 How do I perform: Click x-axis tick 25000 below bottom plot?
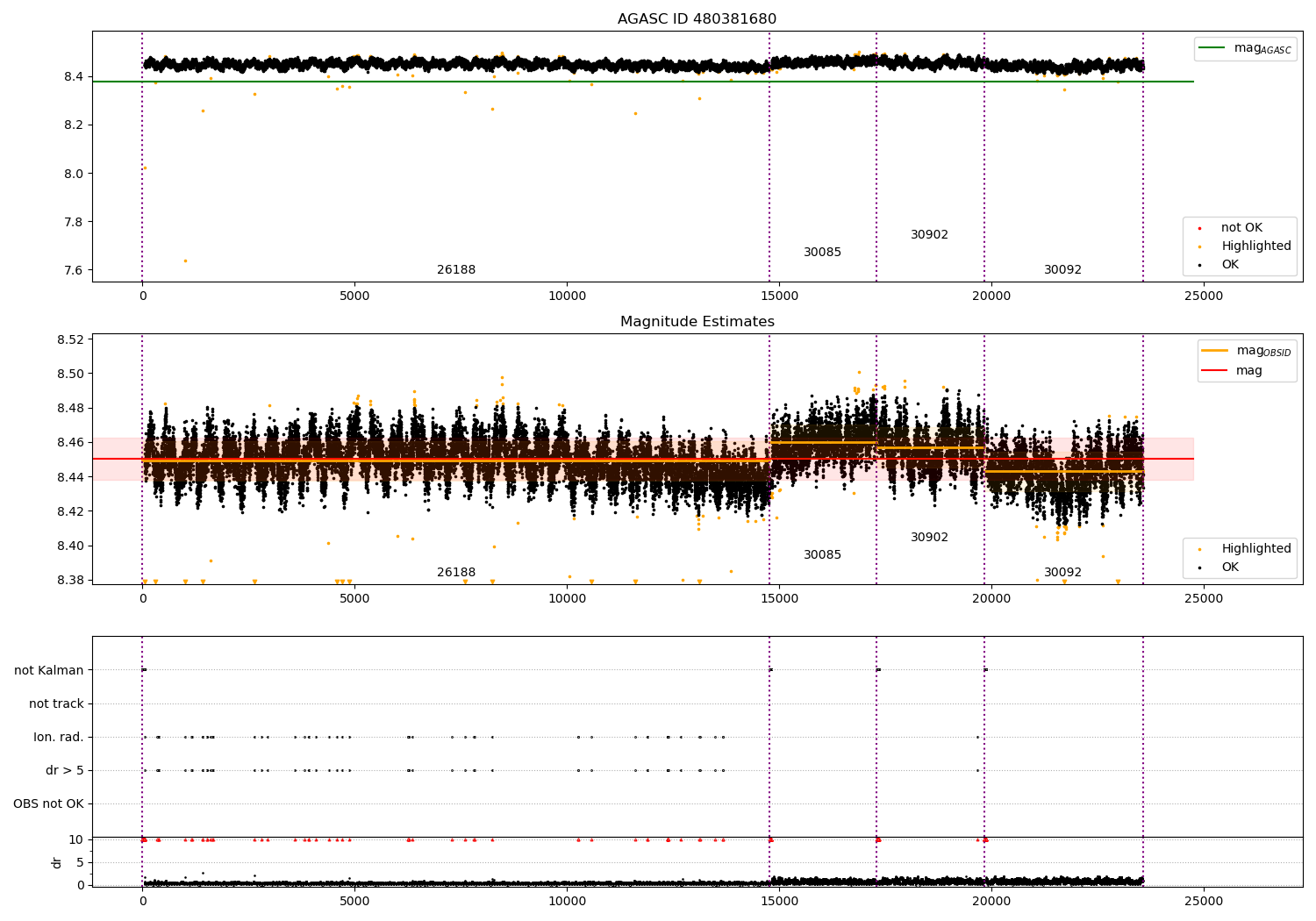pyautogui.click(x=1204, y=902)
